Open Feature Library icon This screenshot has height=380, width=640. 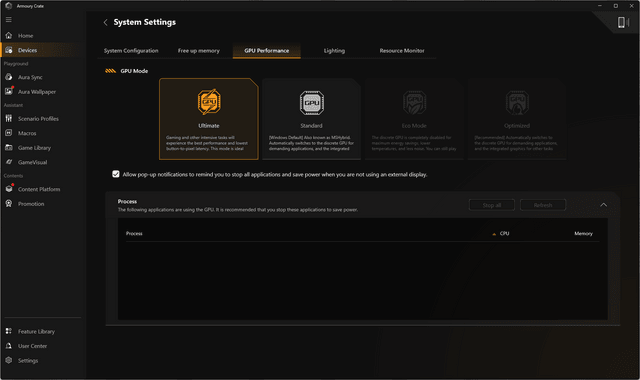coord(9,331)
